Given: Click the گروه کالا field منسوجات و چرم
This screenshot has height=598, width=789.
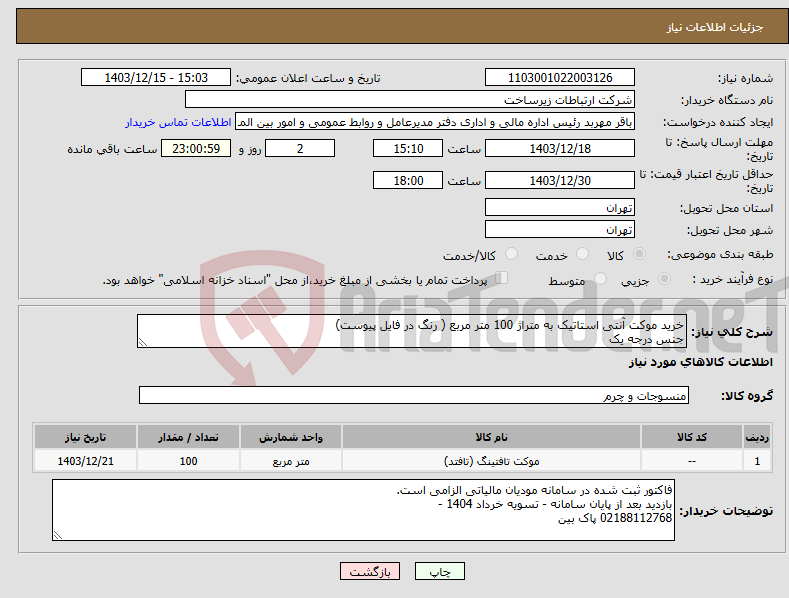Looking at the screenshot, I should coord(414,396).
